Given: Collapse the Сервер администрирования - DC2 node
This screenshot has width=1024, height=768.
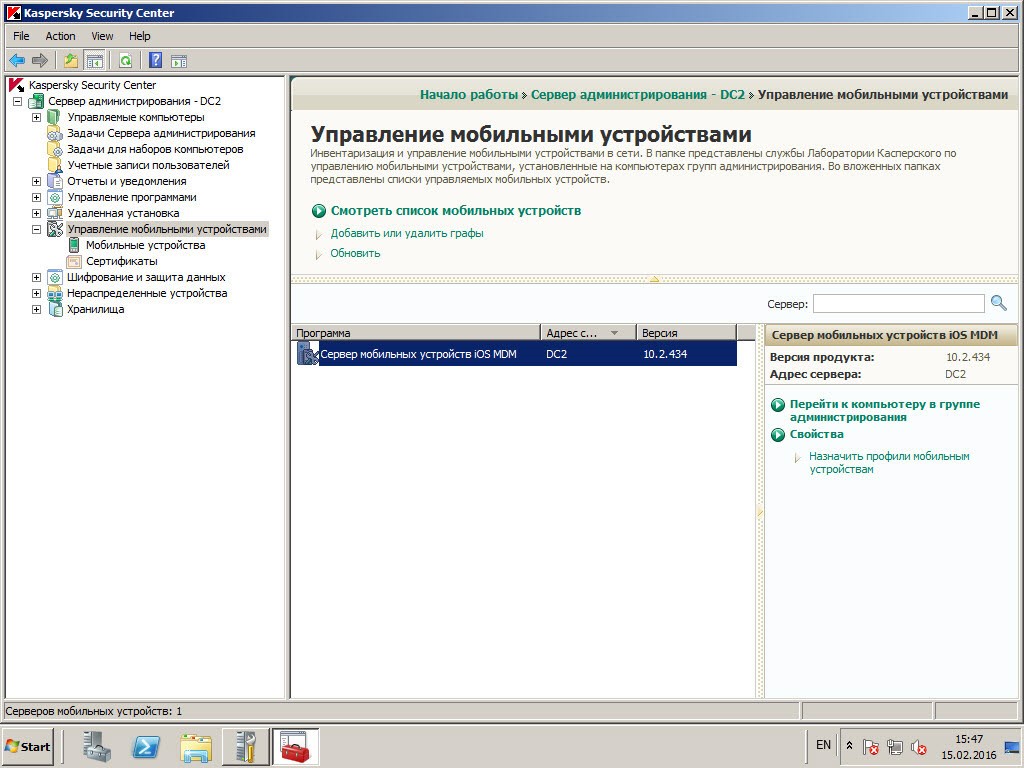Looking at the screenshot, I should pos(18,101).
